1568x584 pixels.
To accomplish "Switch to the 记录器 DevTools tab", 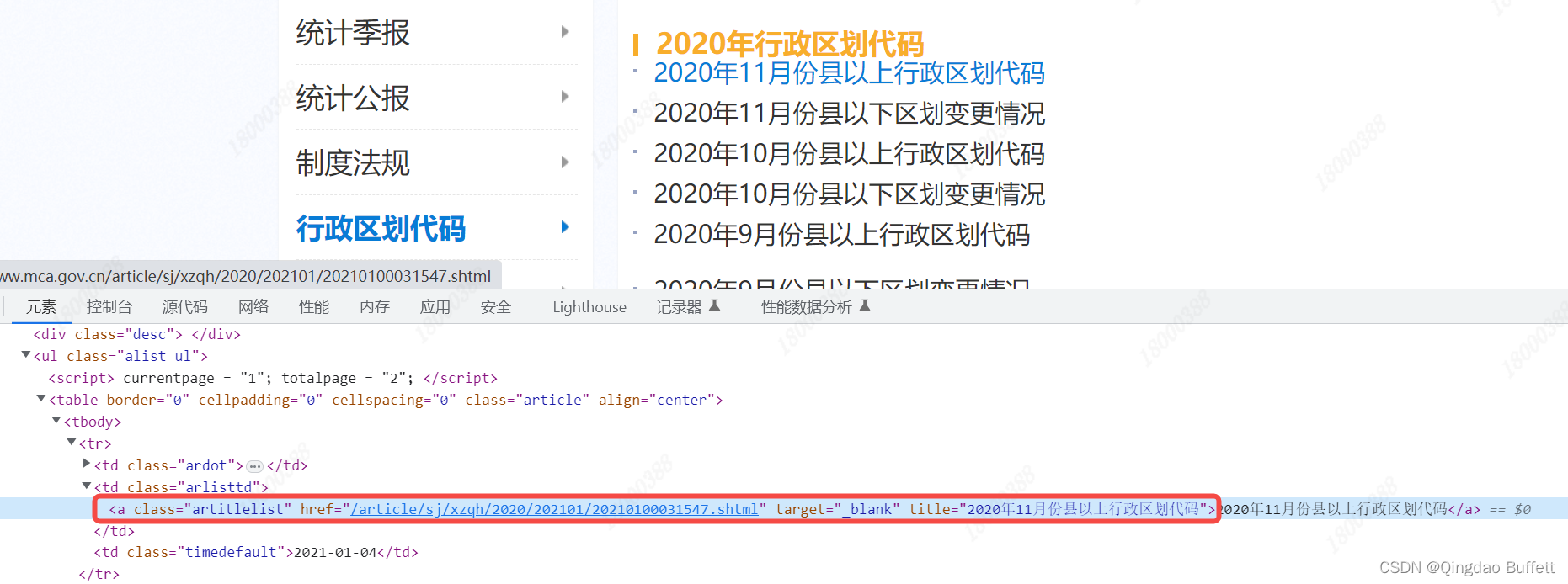I will (x=679, y=307).
